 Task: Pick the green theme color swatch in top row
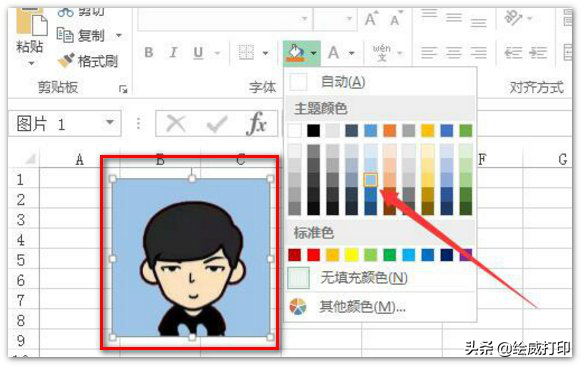tap(466, 130)
